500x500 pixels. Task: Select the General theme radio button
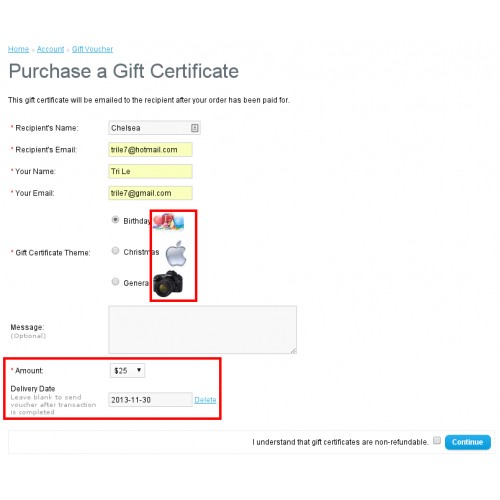point(115,282)
